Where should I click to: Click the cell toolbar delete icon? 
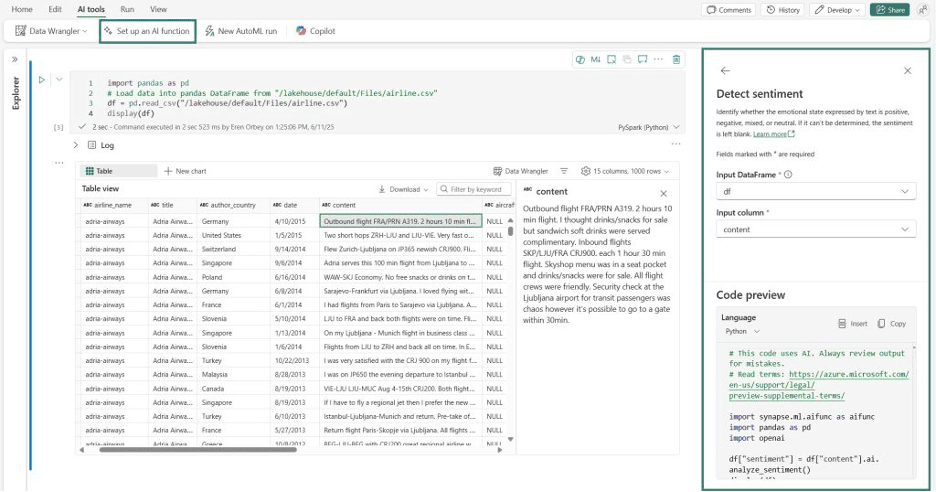pyautogui.click(x=676, y=59)
